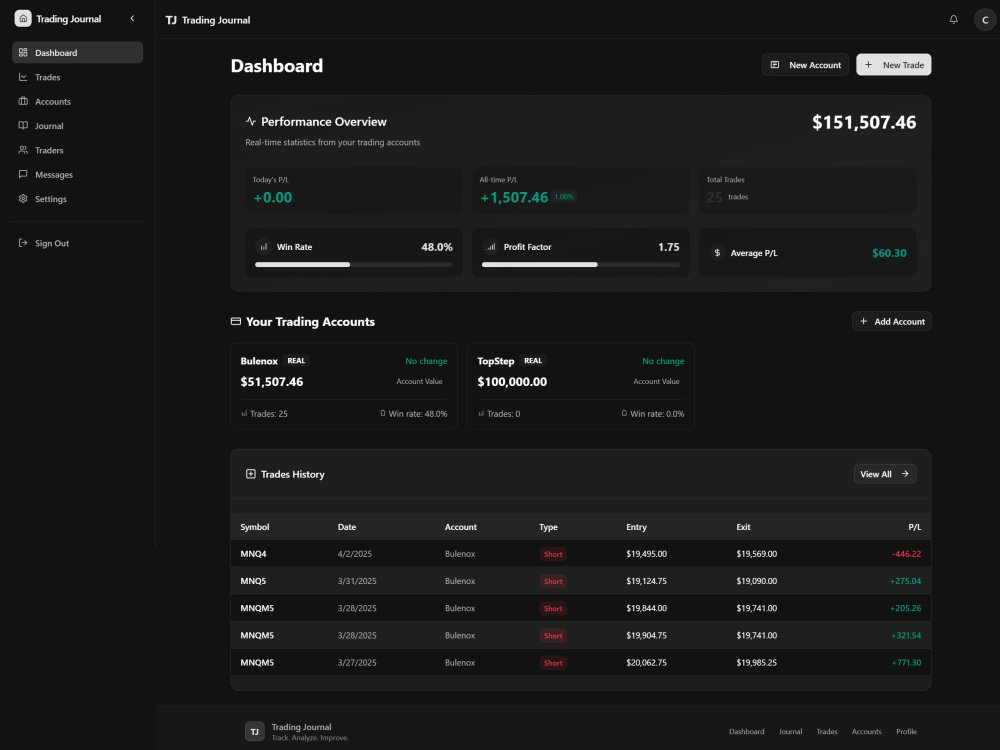Viewport: 1000px width, 750px height.
Task: Collapse the sidebar with the chevron arrow
Action: pyautogui.click(x=133, y=18)
